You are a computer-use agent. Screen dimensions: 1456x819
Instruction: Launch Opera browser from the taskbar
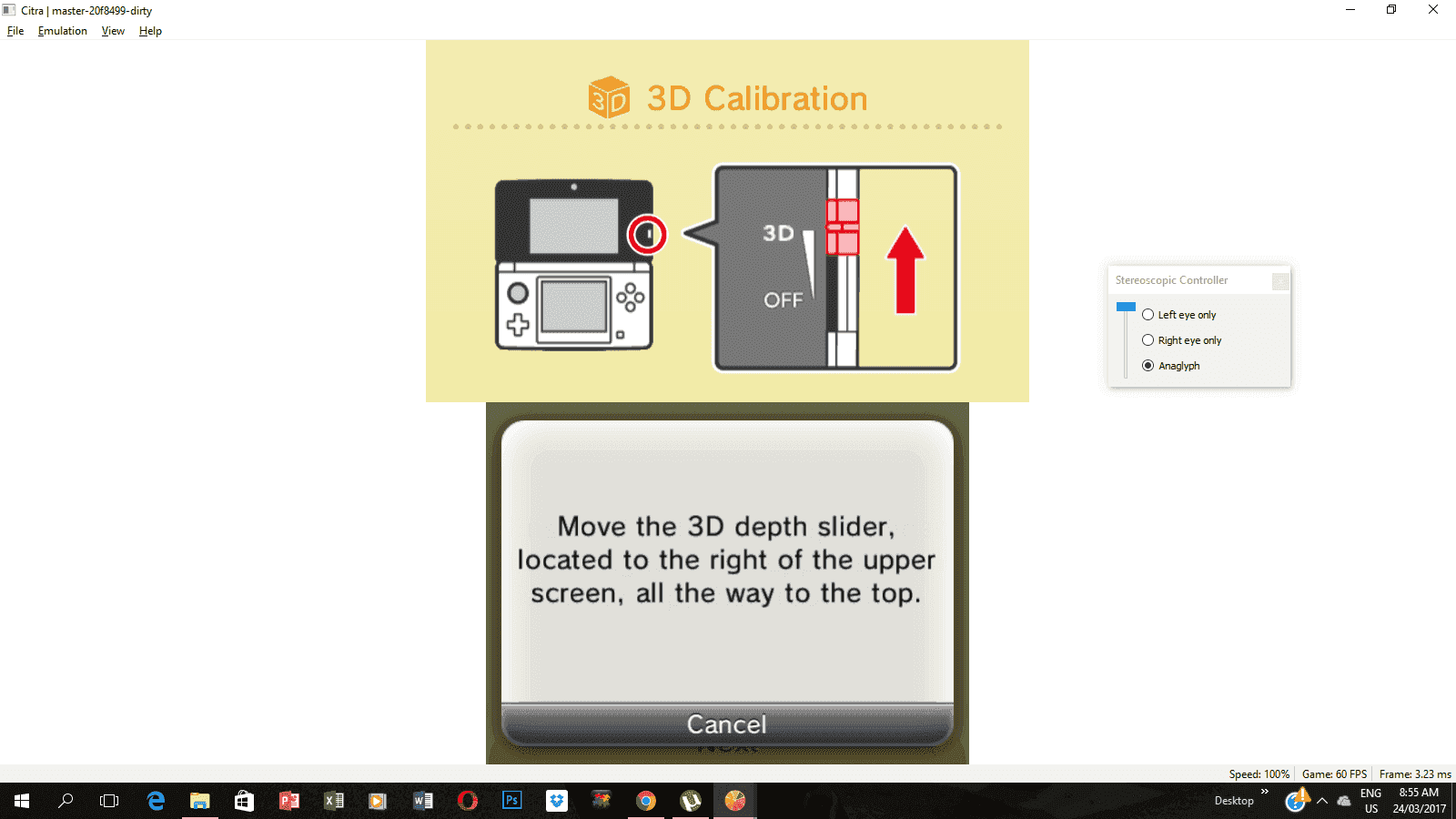click(468, 801)
